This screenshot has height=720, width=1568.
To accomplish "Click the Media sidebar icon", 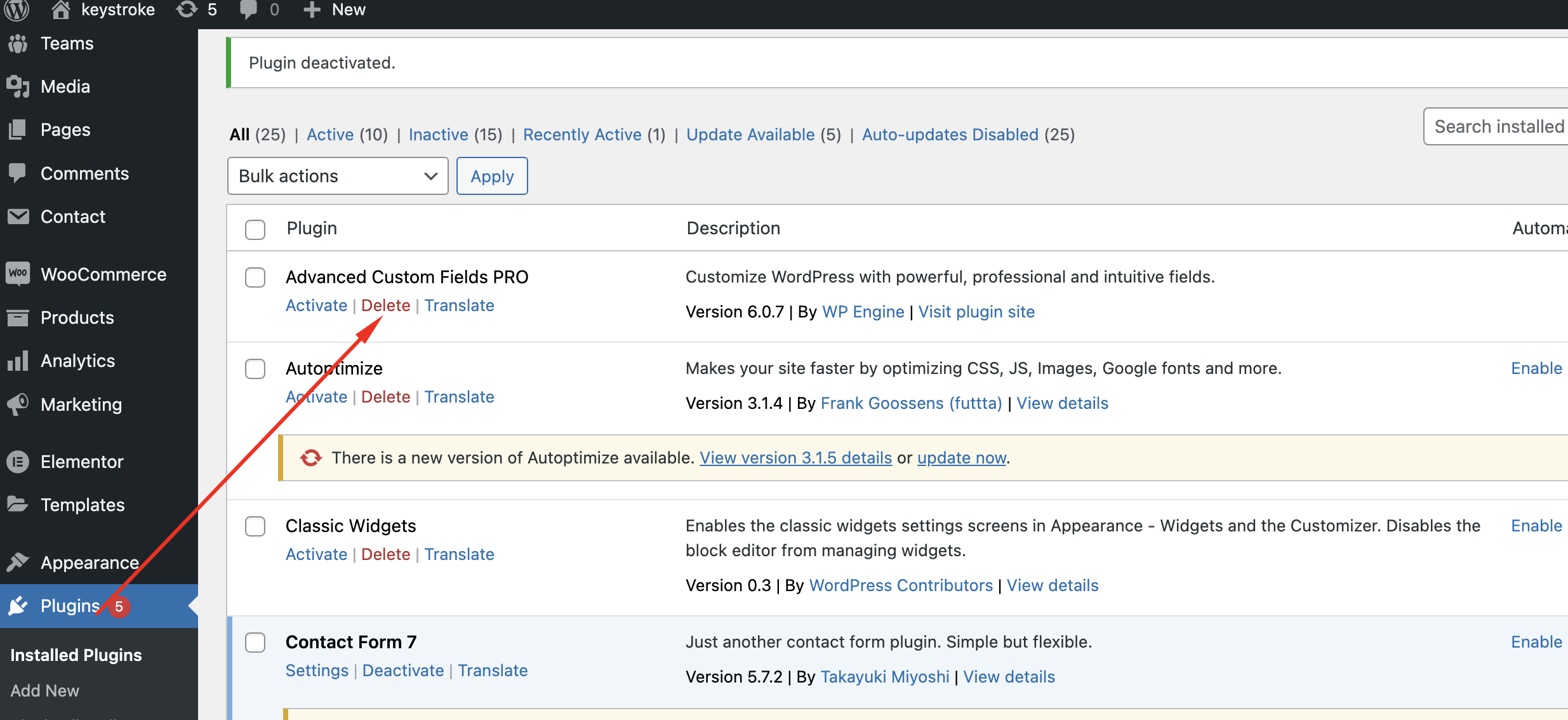I will click(x=18, y=86).
